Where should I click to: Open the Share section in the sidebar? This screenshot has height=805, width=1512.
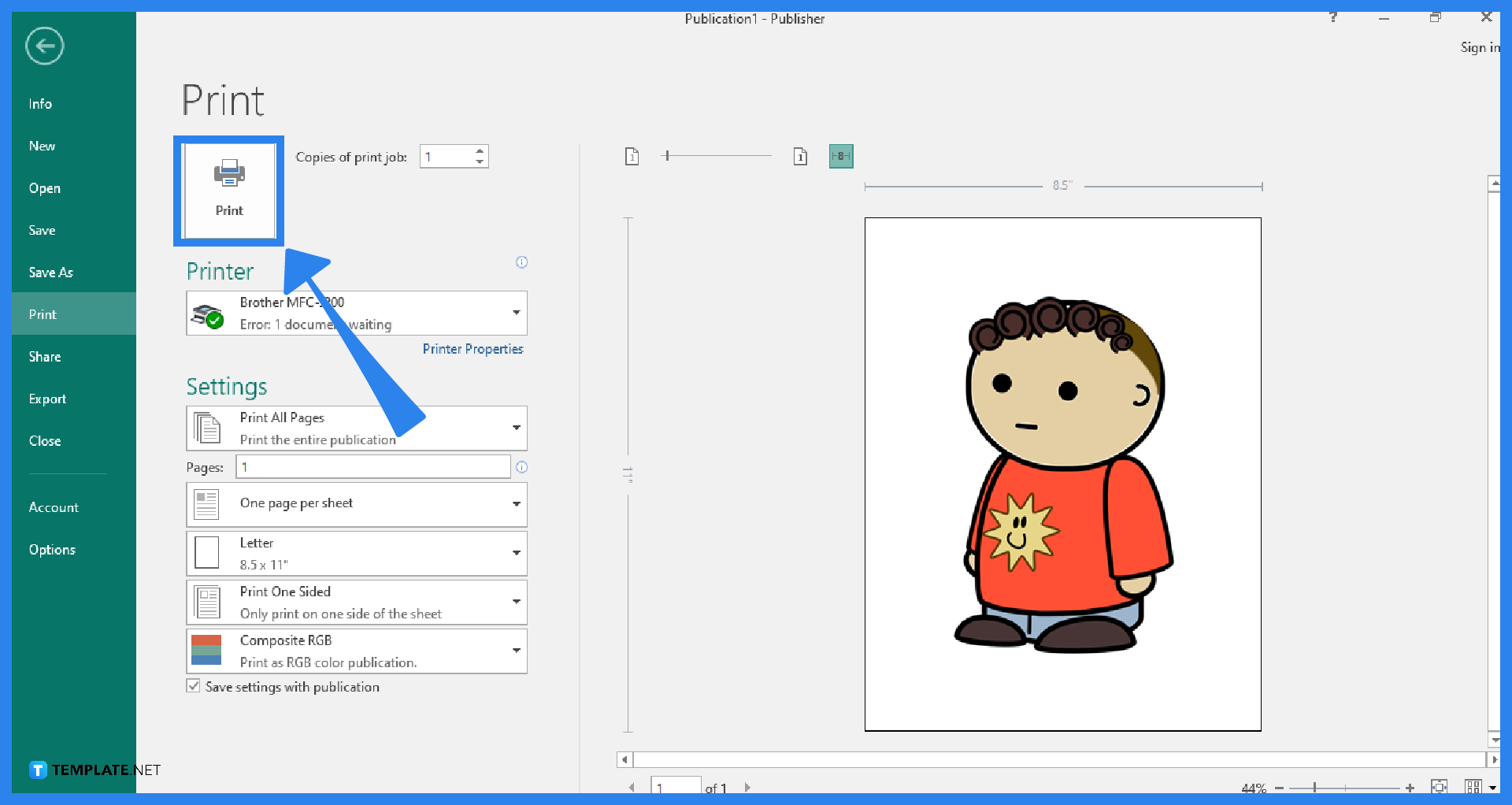(45, 356)
